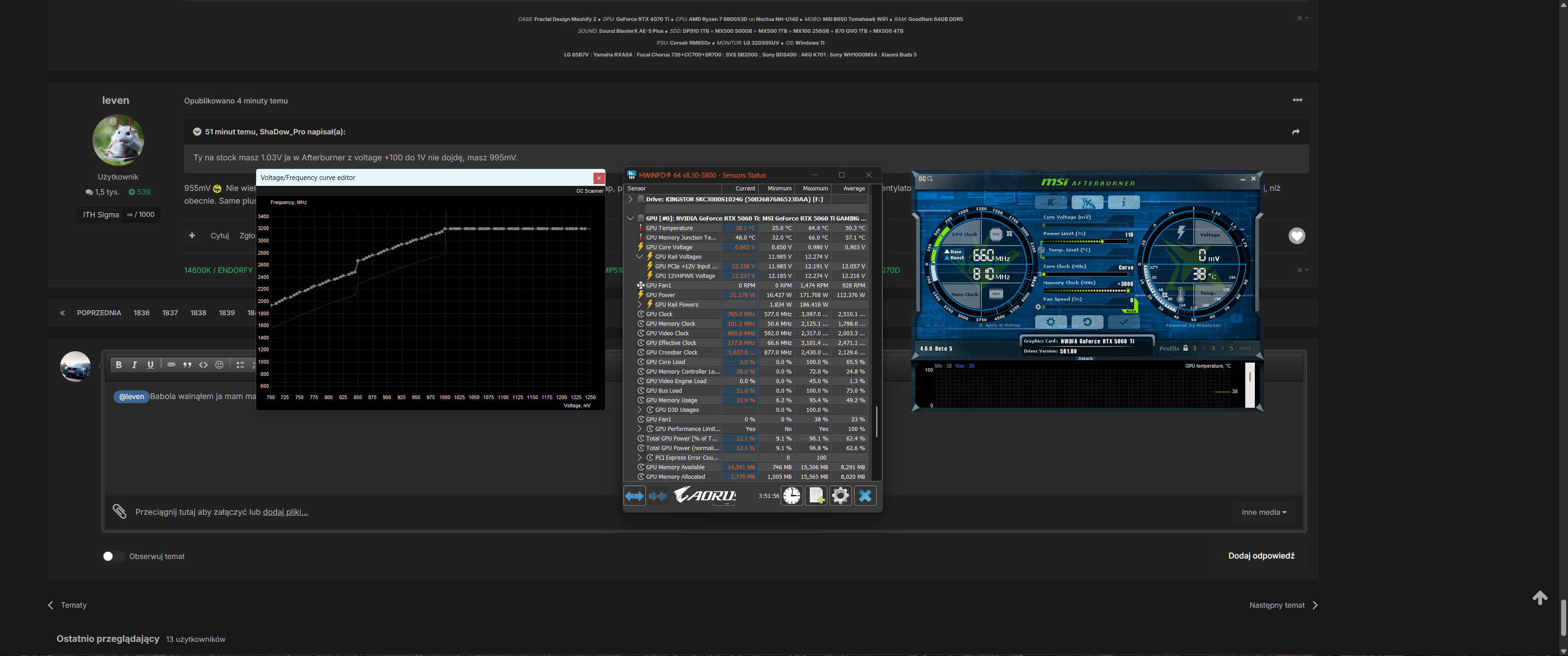
Task: Click Afterburner Kombustor K button
Action: [x=1051, y=202]
